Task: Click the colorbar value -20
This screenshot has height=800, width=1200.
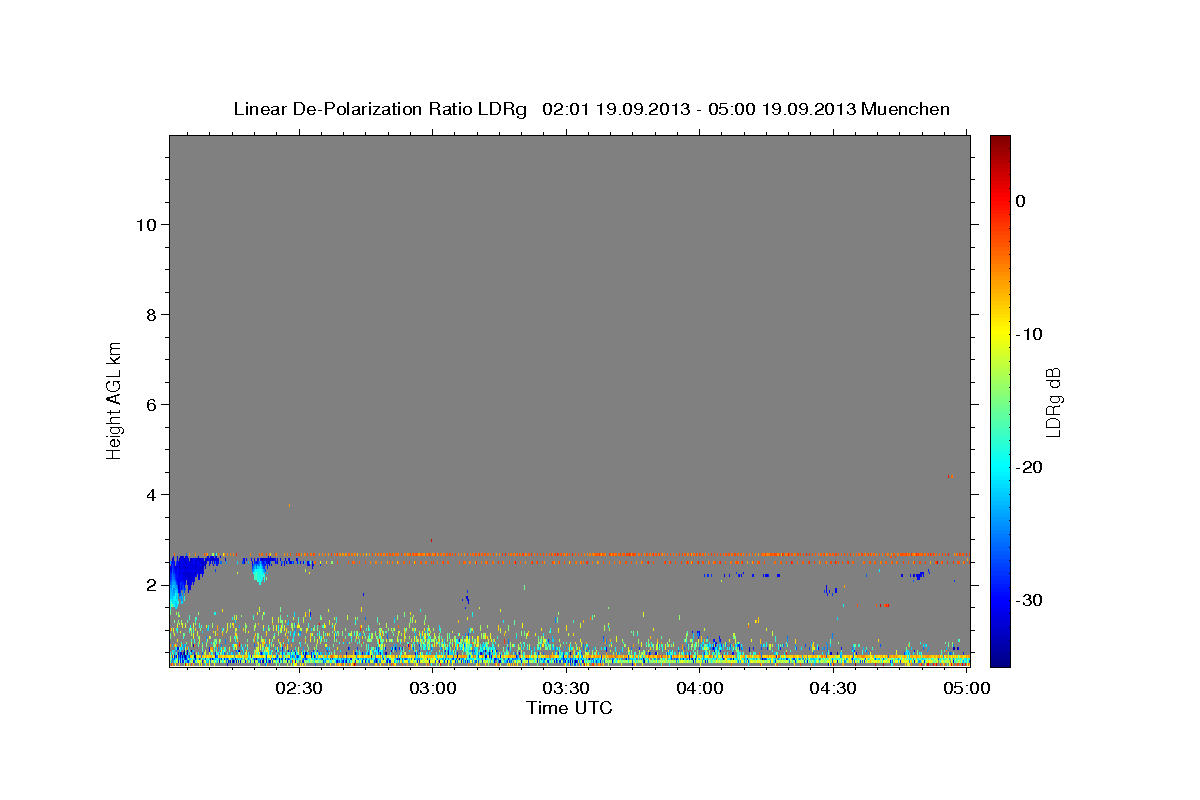Action: coord(1029,467)
